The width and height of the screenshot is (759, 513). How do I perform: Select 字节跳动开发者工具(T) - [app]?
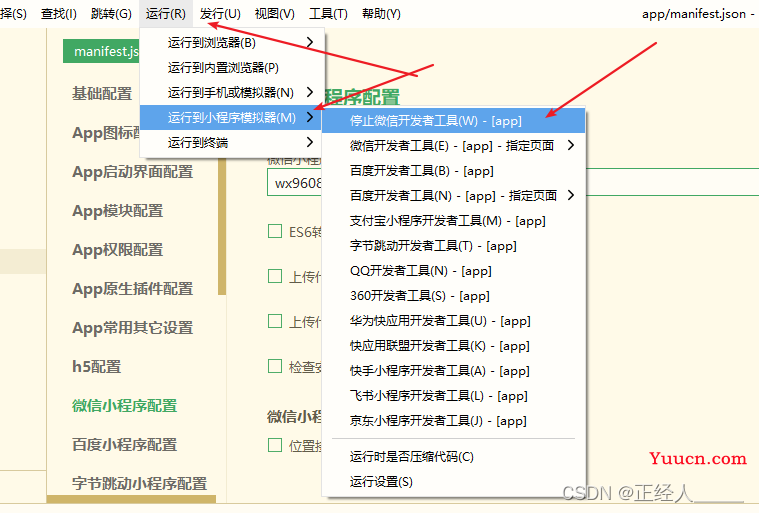(x=453, y=246)
